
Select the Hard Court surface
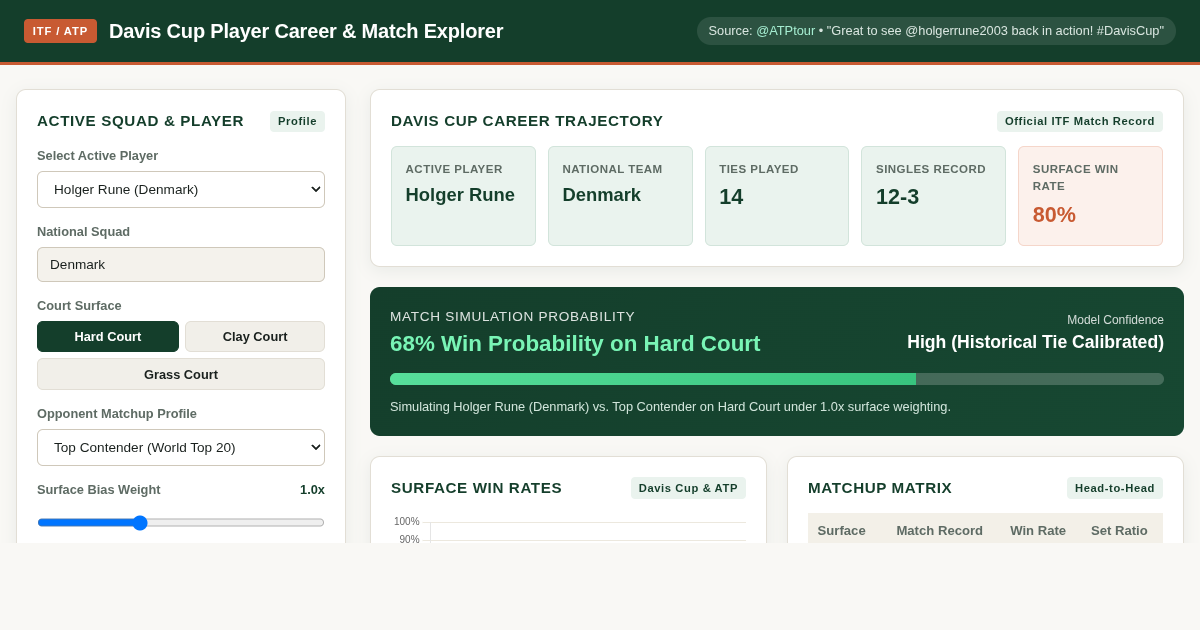point(108,336)
